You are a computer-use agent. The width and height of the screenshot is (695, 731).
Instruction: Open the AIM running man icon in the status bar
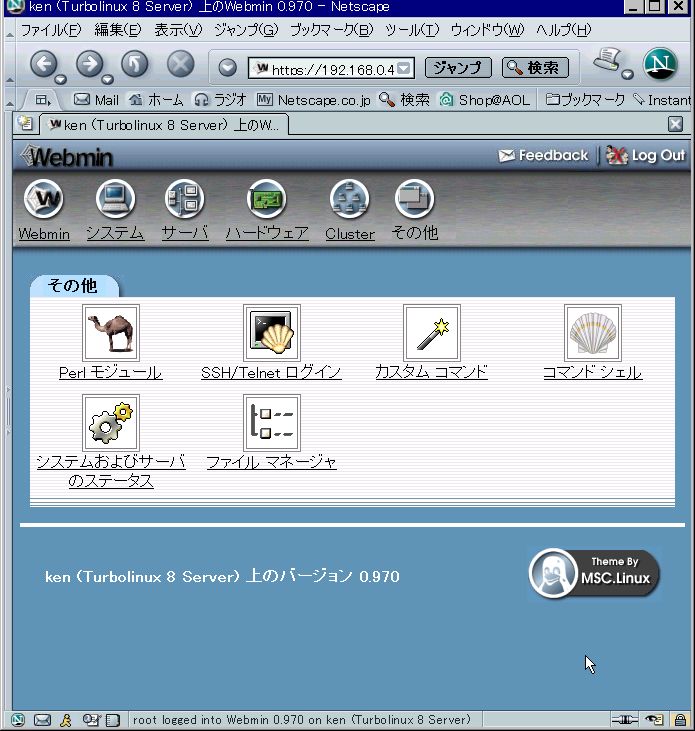(66, 720)
